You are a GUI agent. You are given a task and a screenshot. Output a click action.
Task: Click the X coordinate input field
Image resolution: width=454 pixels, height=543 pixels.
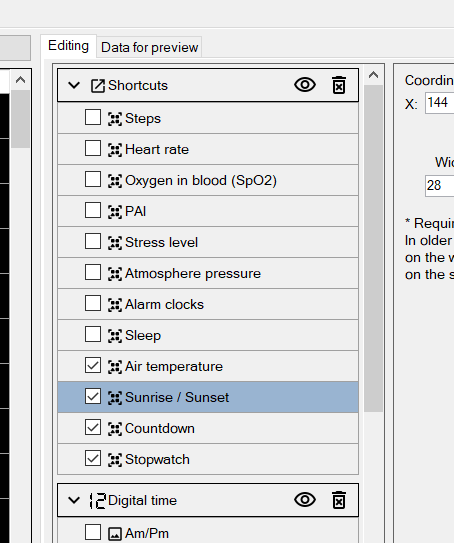click(x=440, y=103)
